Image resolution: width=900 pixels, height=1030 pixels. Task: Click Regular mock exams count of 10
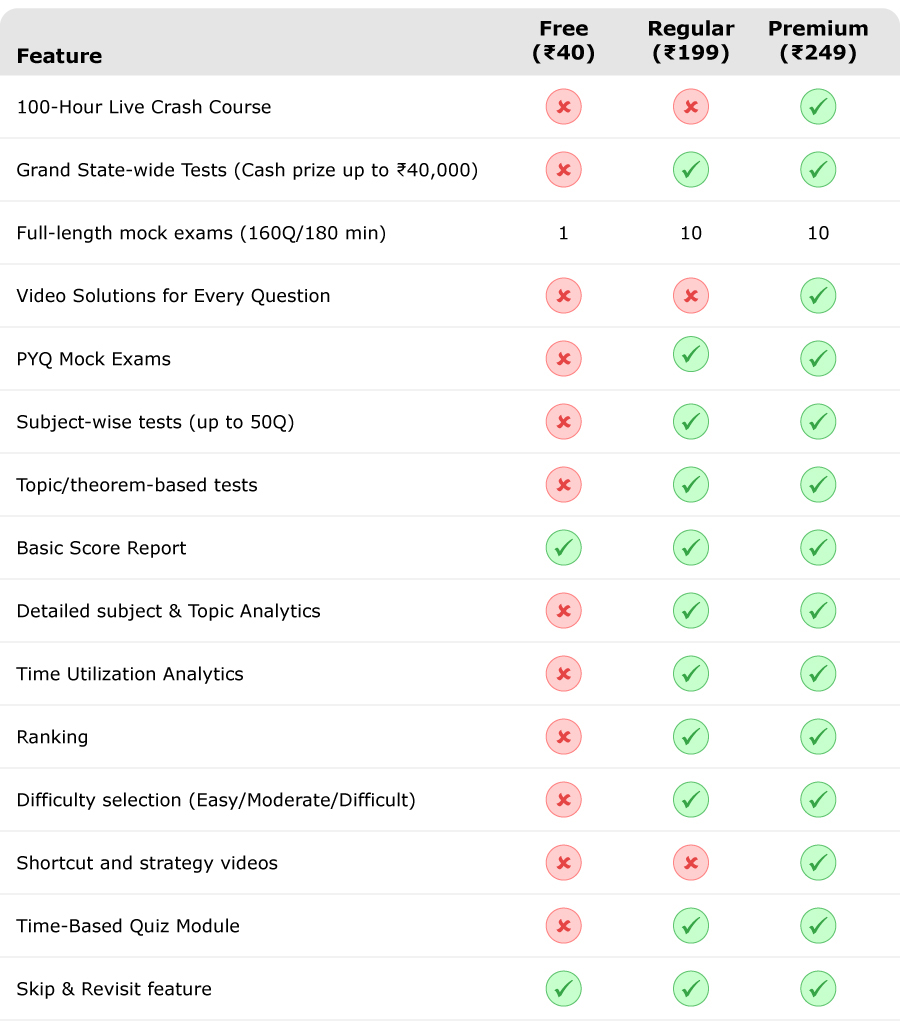691,233
